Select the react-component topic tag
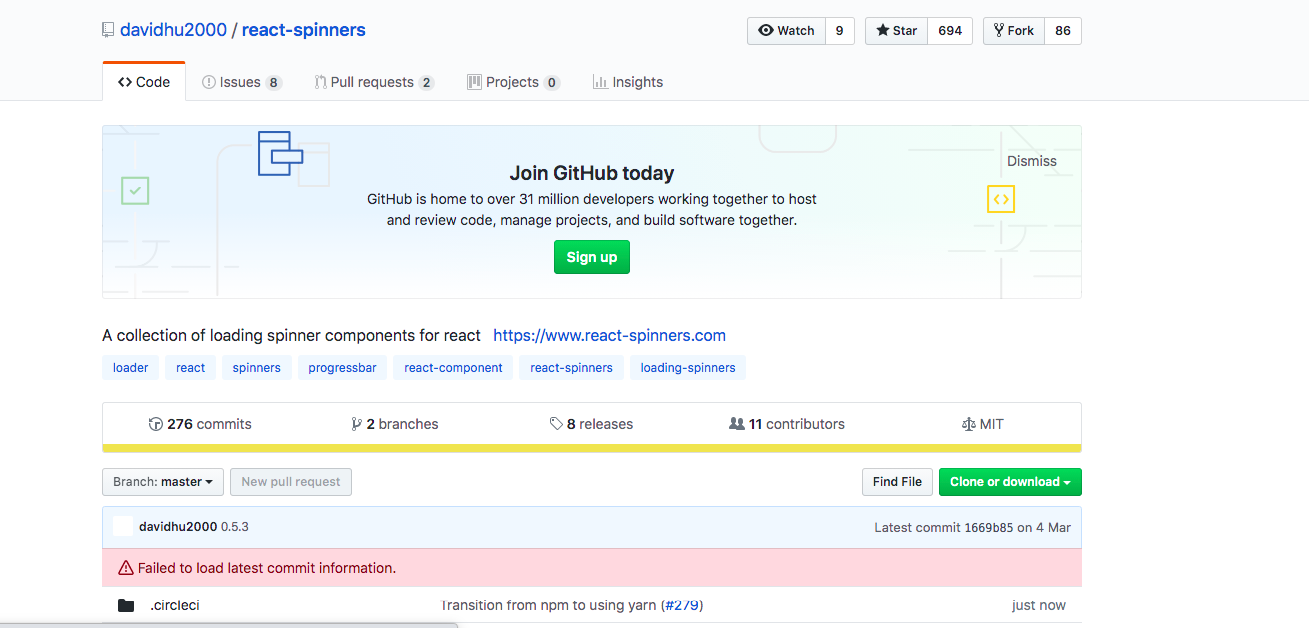The width and height of the screenshot is (1309, 628). [x=453, y=368]
